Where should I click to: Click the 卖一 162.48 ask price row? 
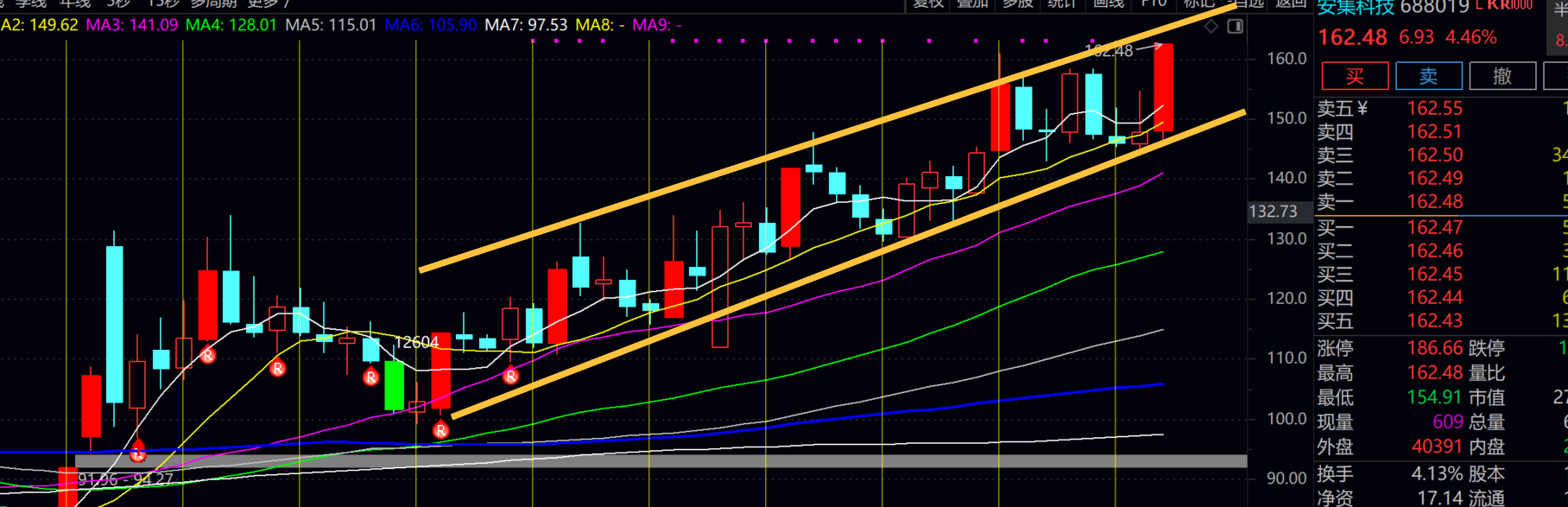[x=1433, y=202]
